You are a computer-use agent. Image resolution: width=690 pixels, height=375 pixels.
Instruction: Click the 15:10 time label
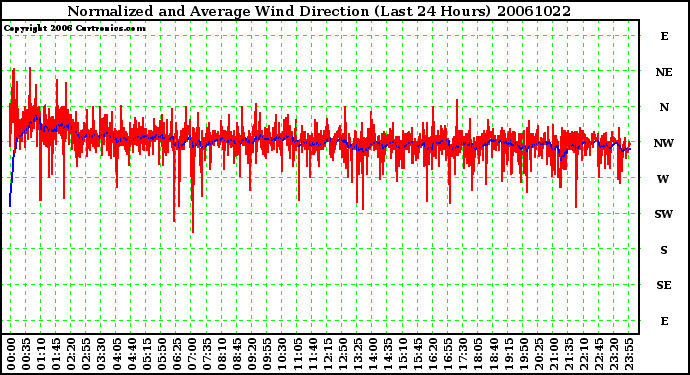pyautogui.click(x=404, y=354)
